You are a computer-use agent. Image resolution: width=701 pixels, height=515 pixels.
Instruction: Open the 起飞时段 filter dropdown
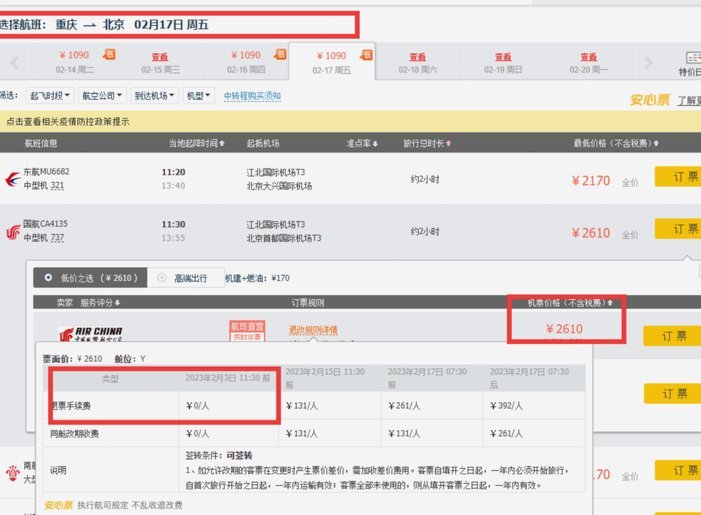50,95
